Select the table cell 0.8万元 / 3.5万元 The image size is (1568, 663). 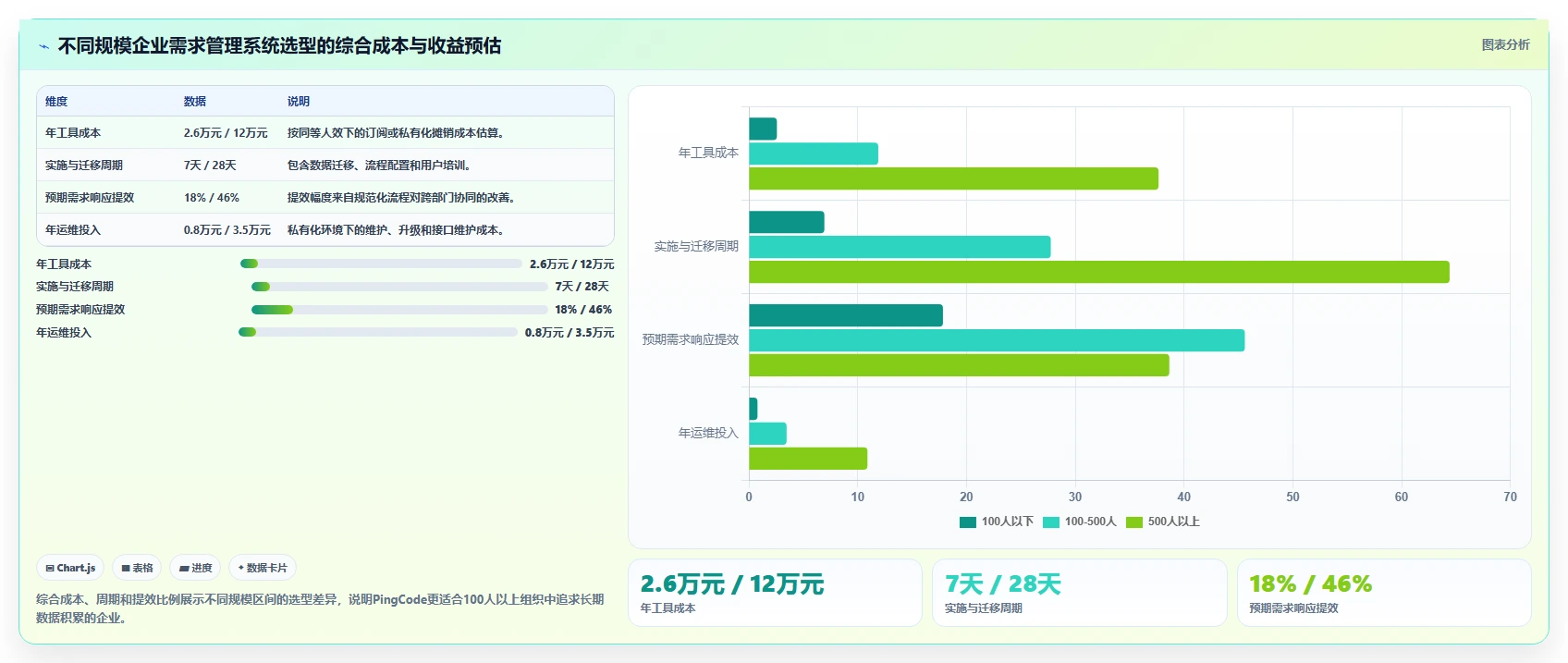pos(227,230)
